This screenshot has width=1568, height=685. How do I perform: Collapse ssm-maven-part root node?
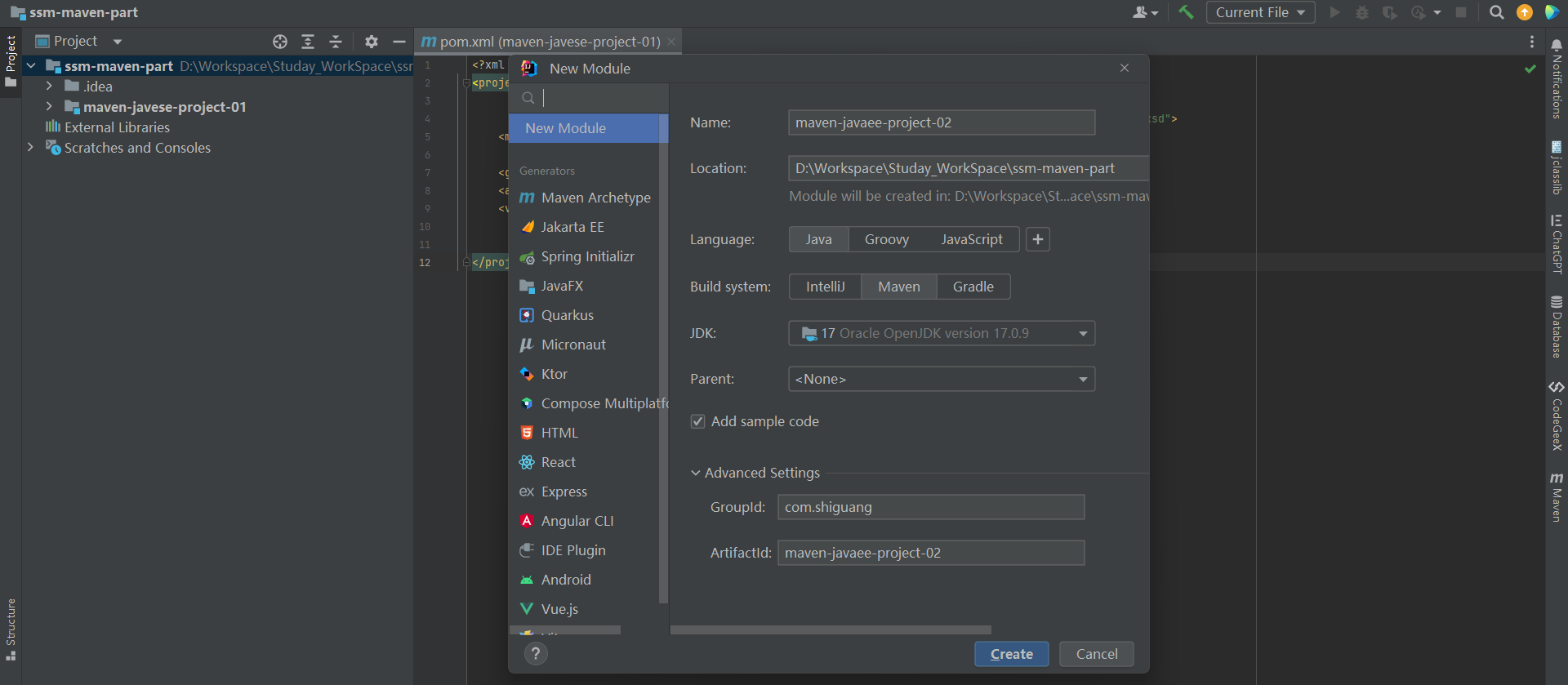[30, 65]
